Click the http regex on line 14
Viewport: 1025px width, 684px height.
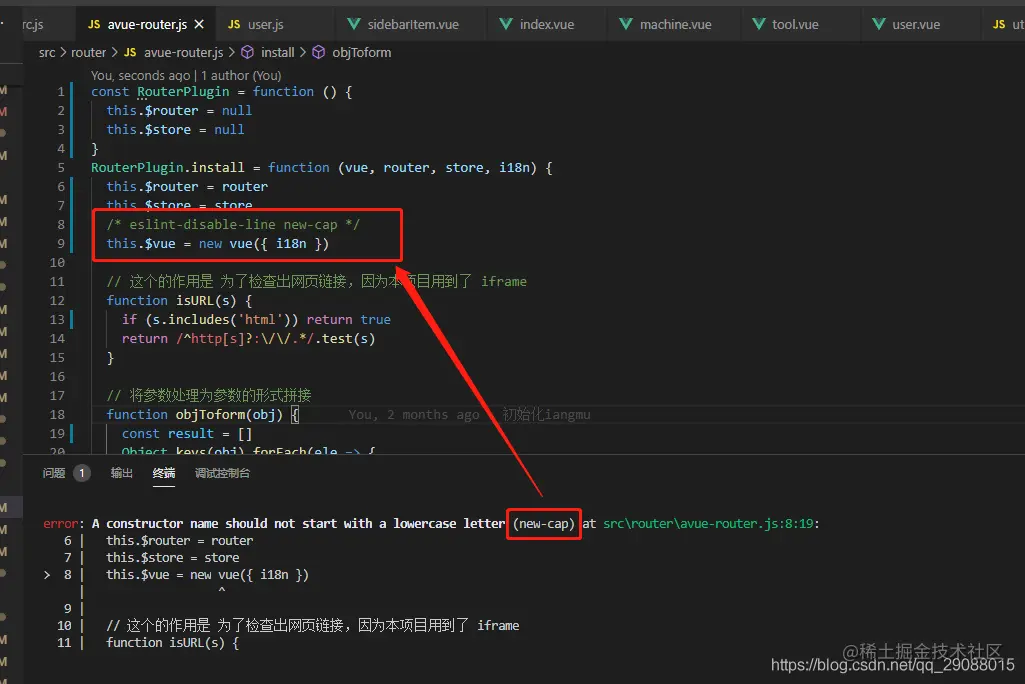pyautogui.click(x=245, y=338)
